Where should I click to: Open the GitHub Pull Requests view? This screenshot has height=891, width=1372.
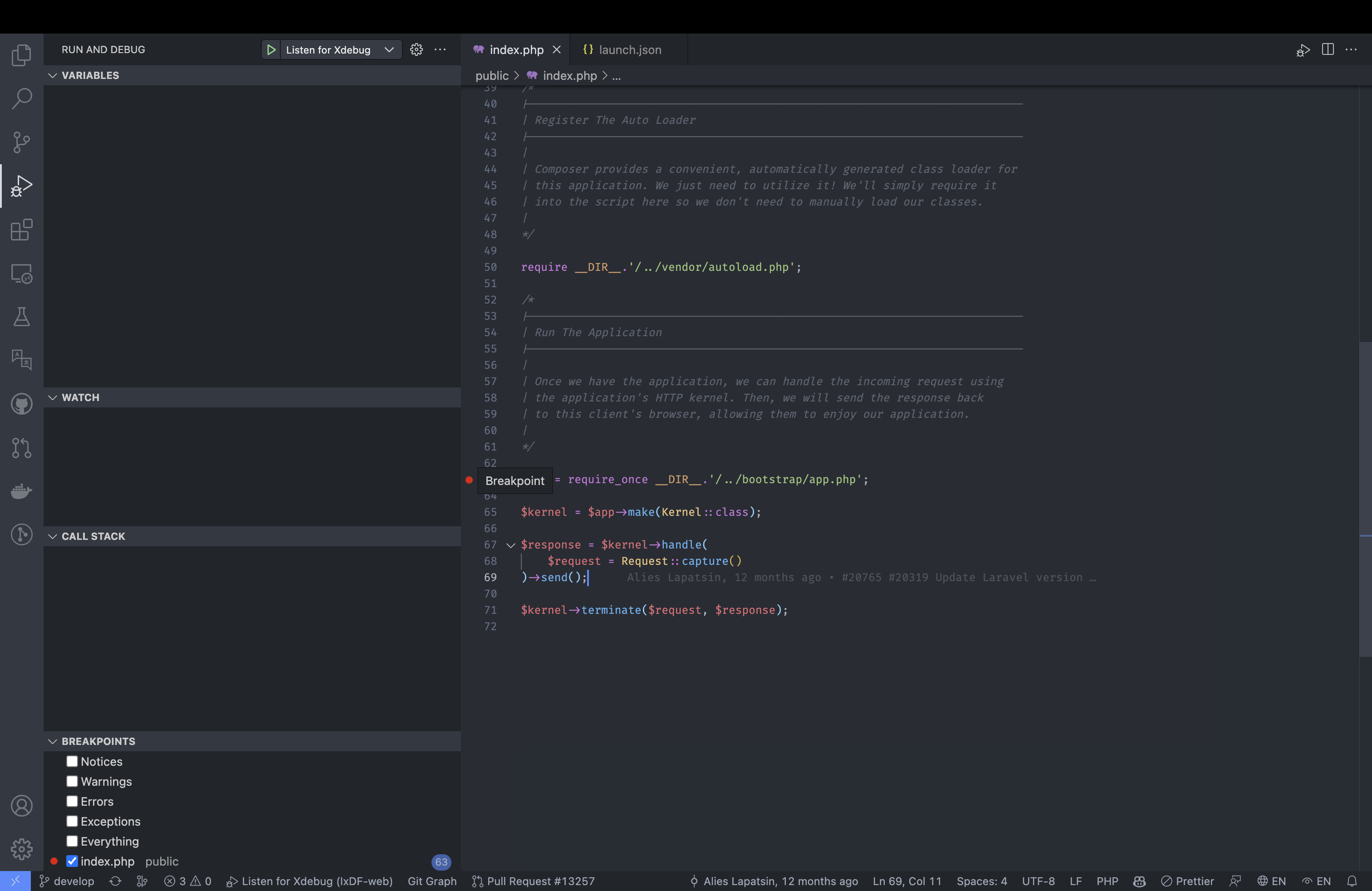pos(21,448)
